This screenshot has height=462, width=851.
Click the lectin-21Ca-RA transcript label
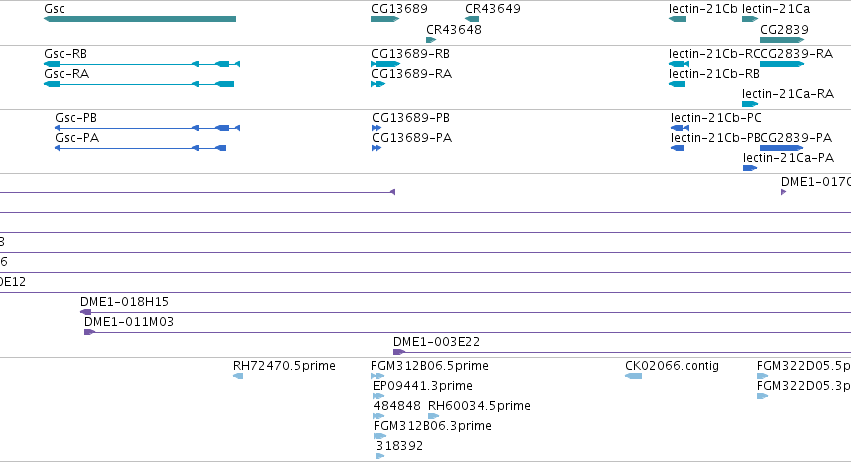coord(788,94)
